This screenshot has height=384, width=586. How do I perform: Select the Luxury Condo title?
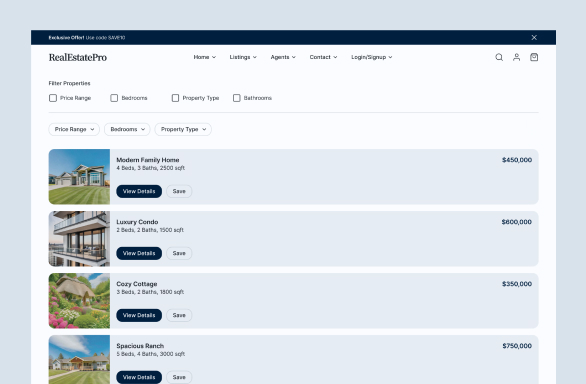coord(137,222)
